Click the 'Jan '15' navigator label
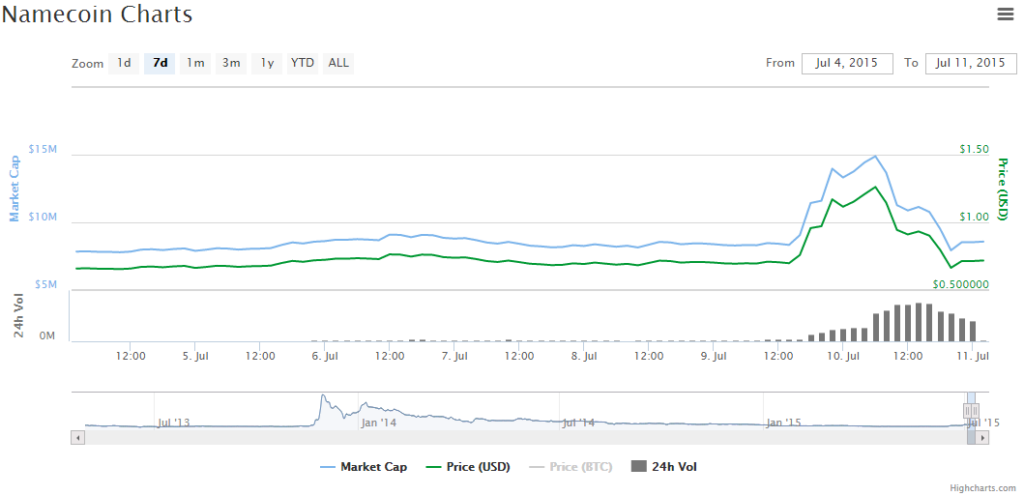Viewport: 1024px width, 496px height. pos(784,423)
